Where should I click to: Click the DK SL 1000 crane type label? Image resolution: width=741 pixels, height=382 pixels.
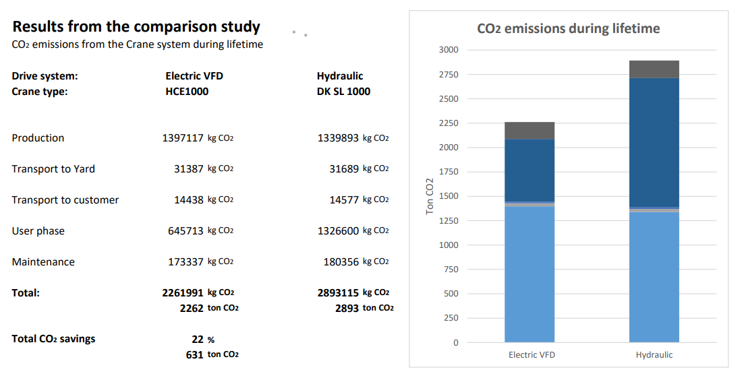[344, 91]
